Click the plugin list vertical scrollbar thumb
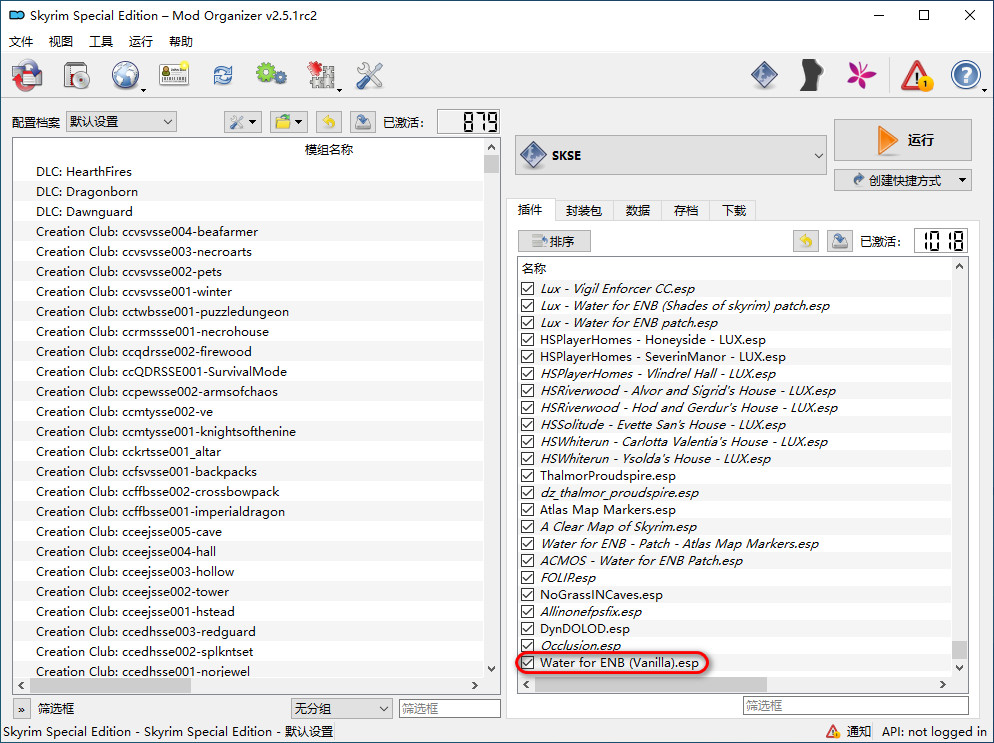994x743 pixels. pyautogui.click(x=959, y=649)
